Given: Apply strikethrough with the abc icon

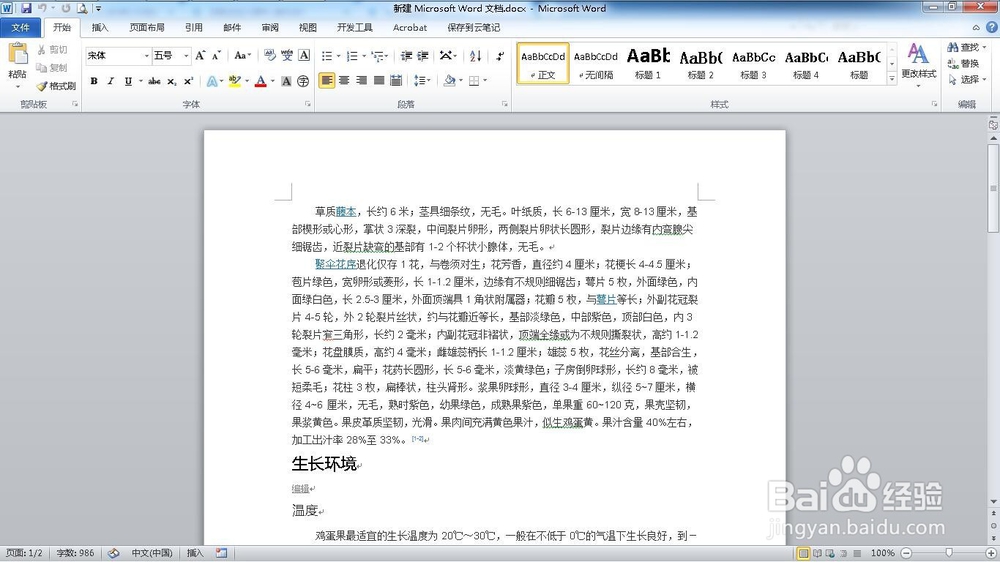Looking at the screenshot, I should pyautogui.click(x=154, y=81).
